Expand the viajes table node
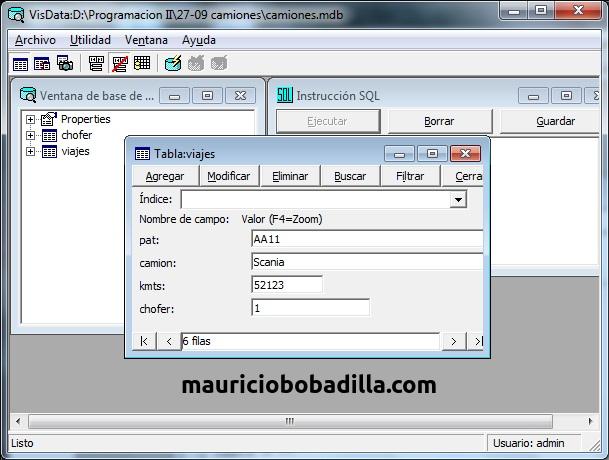Screen dimensions: 609x460 [x=30, y=151]
